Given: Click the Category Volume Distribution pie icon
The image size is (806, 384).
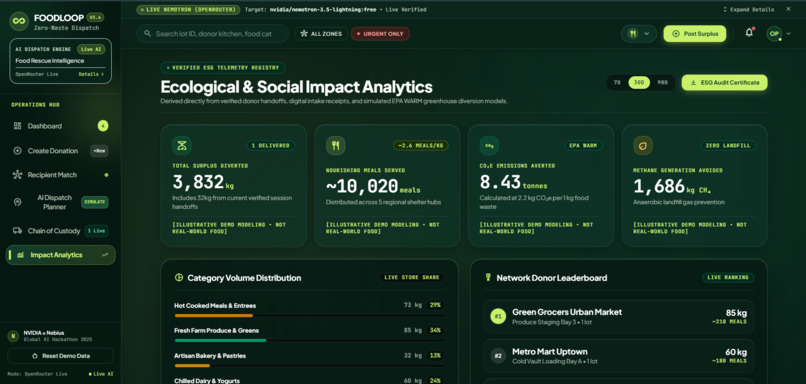Looking at the screenshot, I should point(179,278).
